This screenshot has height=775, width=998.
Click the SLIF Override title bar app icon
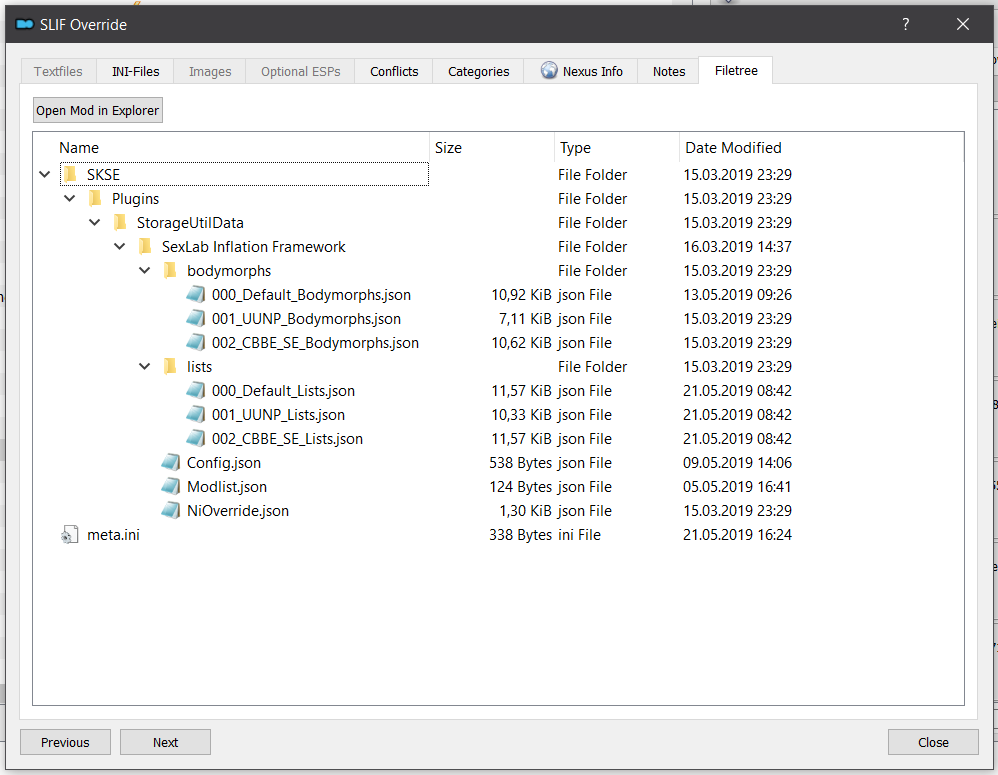tap(25, 24)
